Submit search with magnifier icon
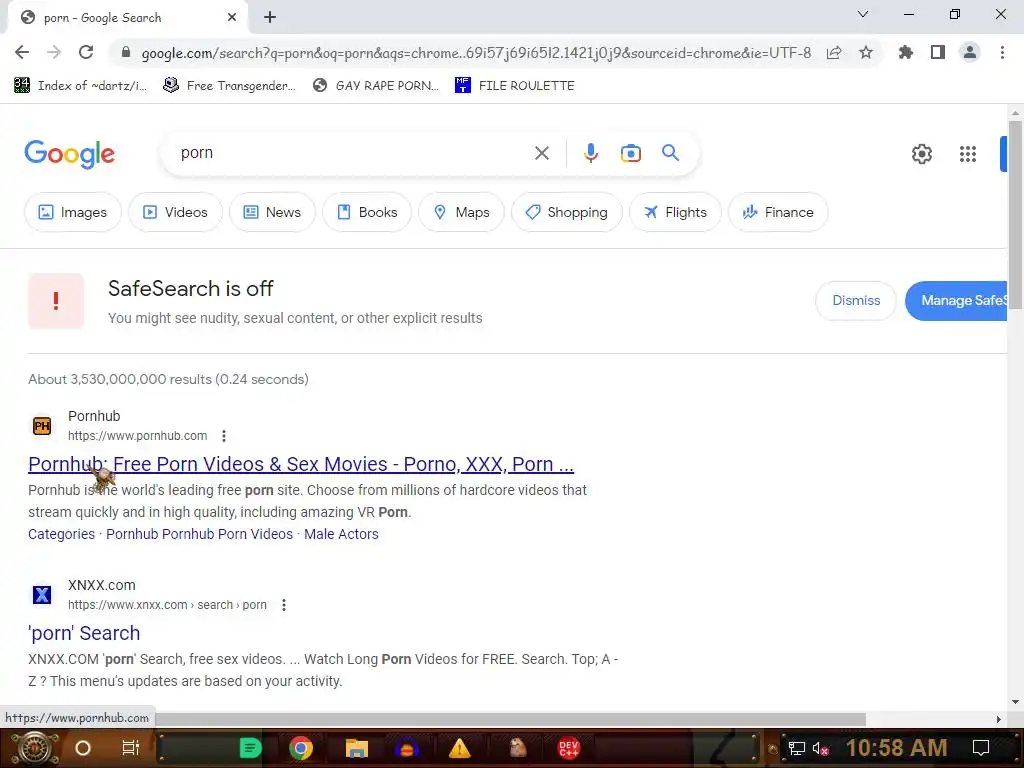Screen dimensions: 1024x768 click(671, 153)
